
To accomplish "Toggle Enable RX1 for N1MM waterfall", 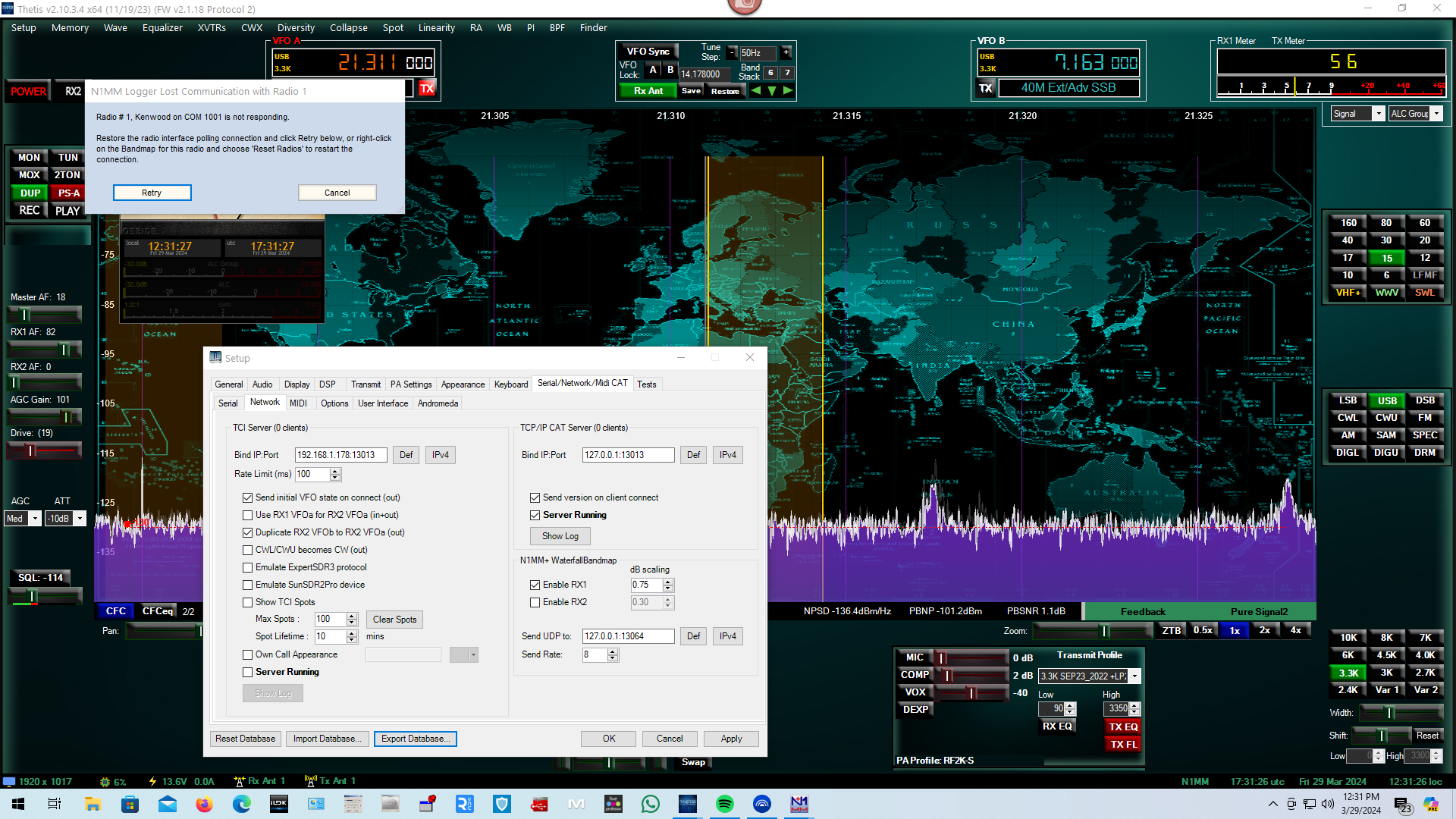I will (x=535, y=585).
